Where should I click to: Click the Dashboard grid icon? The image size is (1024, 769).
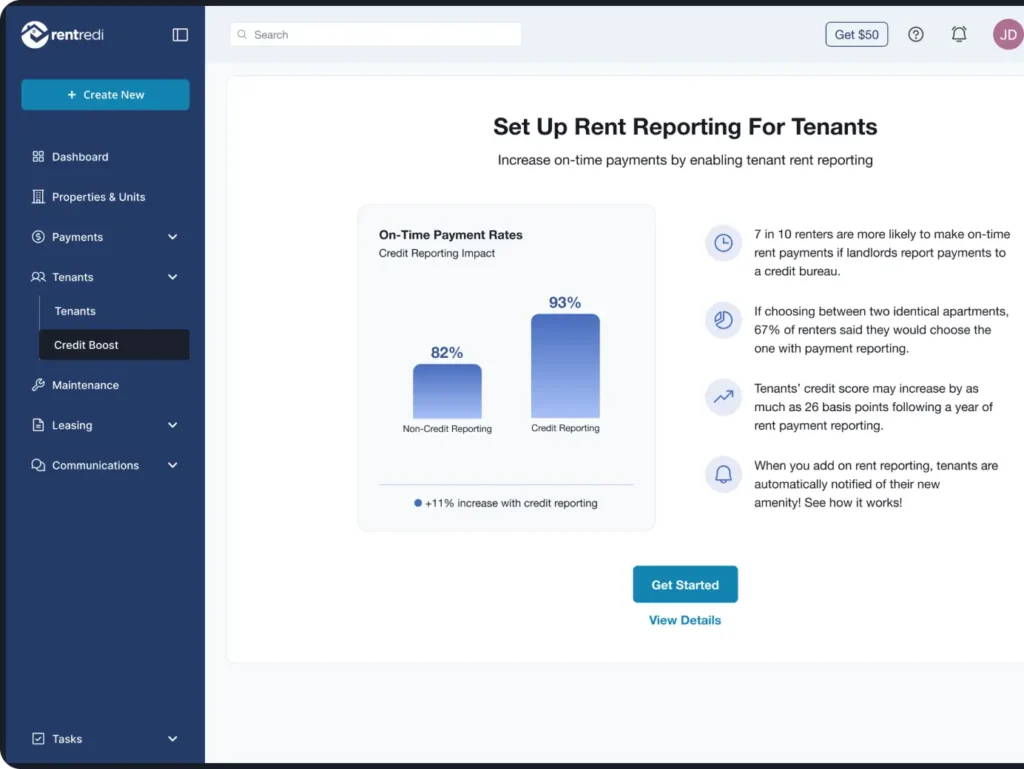point(38,157)
